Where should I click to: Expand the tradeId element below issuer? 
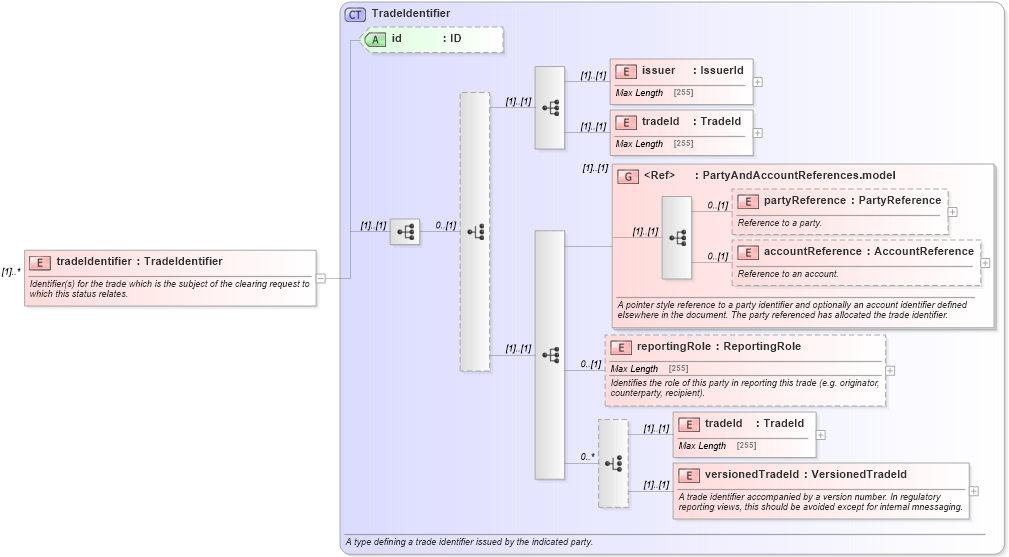coord(758,133)
